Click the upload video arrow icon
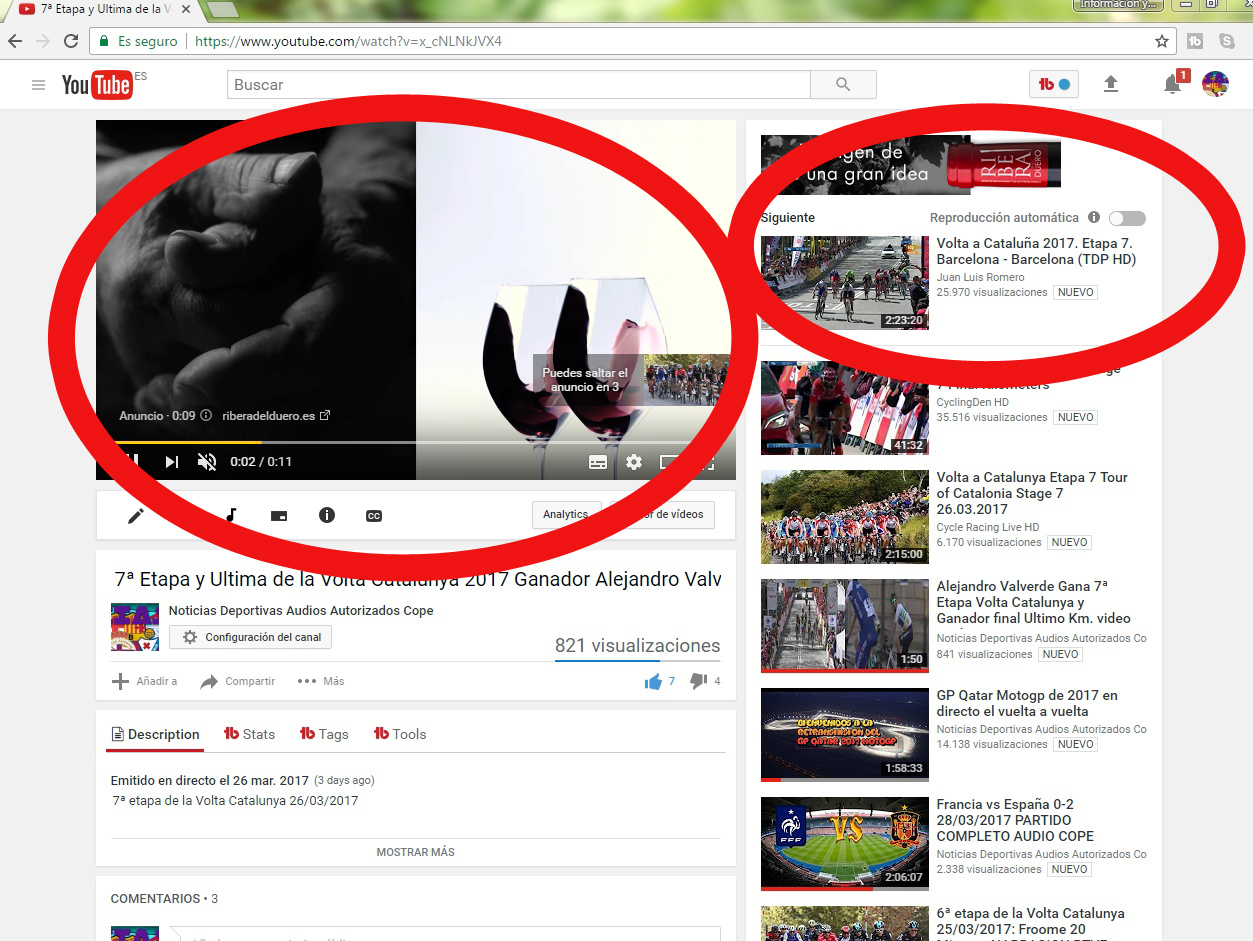The height and width of the screenshot is (941, 1253). (x=1111, y=85)
